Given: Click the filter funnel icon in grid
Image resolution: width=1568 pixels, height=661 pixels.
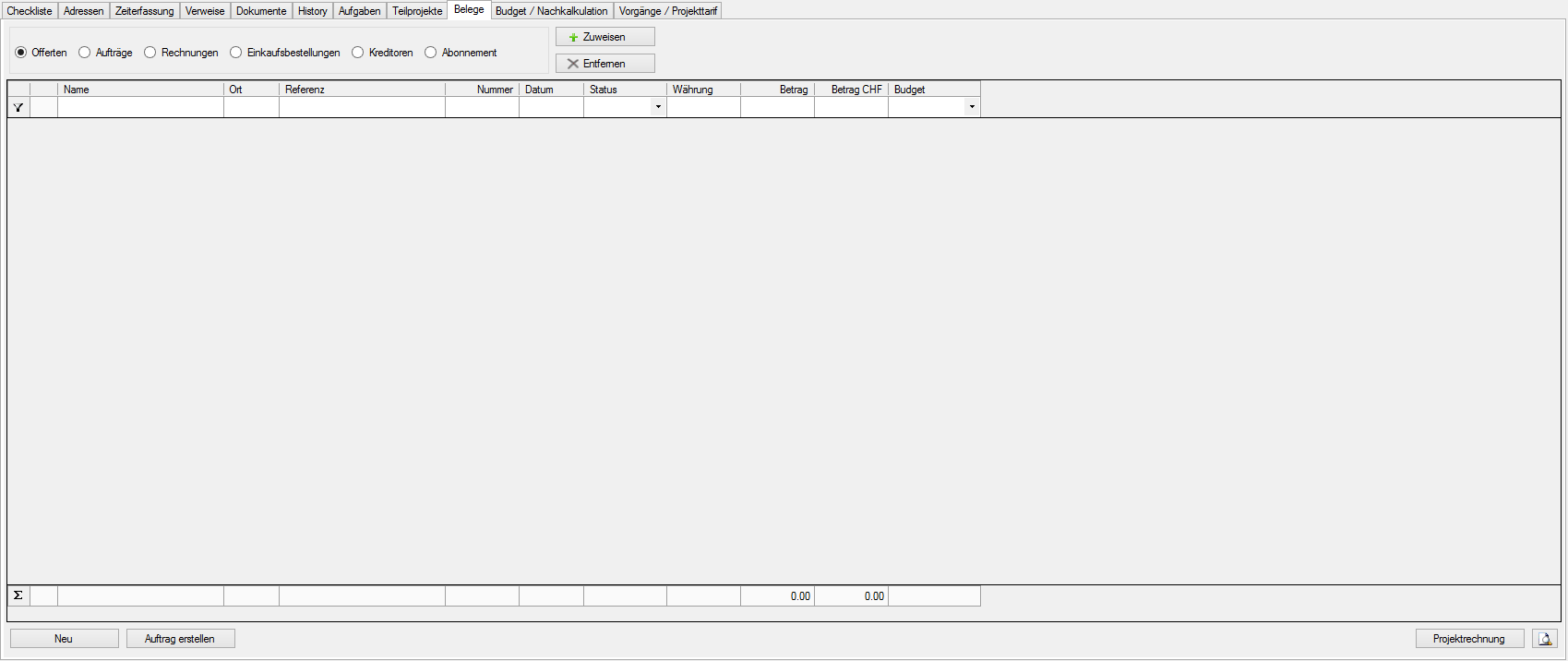Looking at the screenshot, I should click(x=18, y=108).
